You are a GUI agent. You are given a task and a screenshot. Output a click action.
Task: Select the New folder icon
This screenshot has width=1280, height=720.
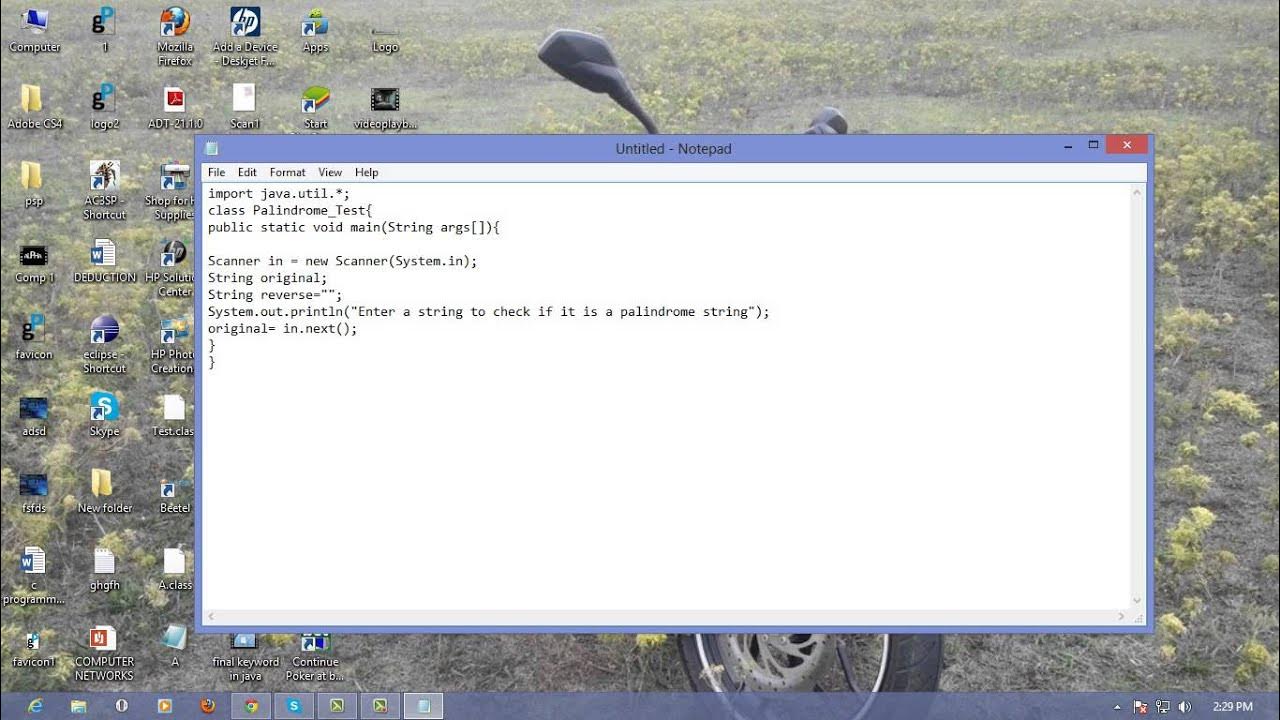104,491
